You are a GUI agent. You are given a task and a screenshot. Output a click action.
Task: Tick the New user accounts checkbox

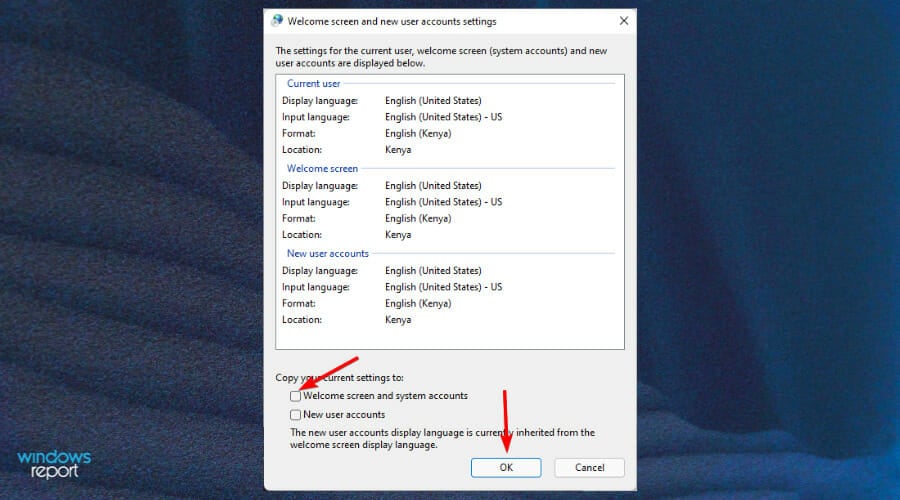point(295,414)
